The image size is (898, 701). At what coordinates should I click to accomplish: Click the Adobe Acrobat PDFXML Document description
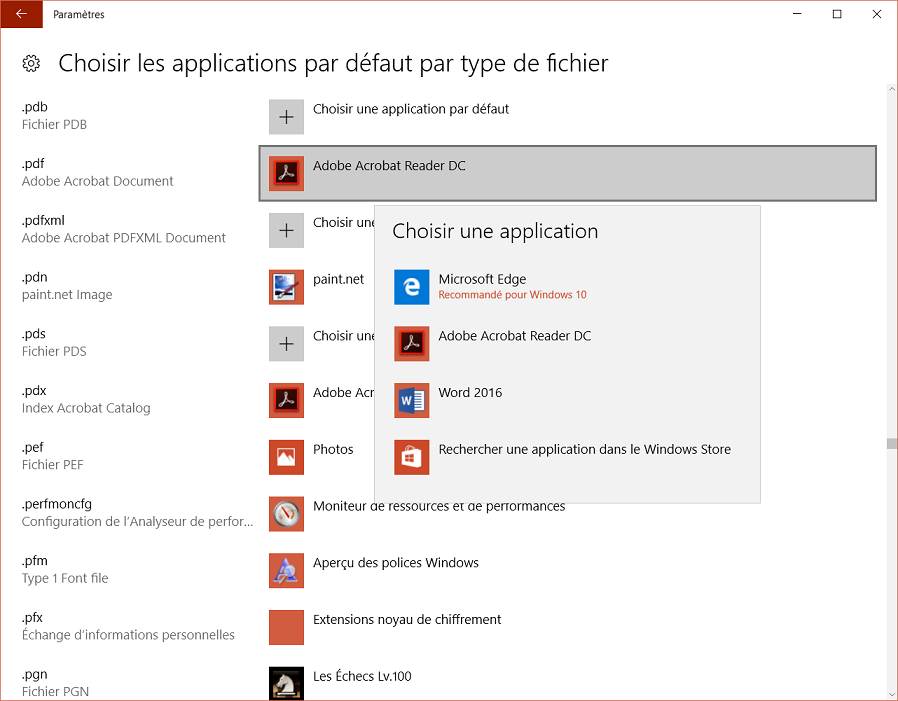[124, 238]
